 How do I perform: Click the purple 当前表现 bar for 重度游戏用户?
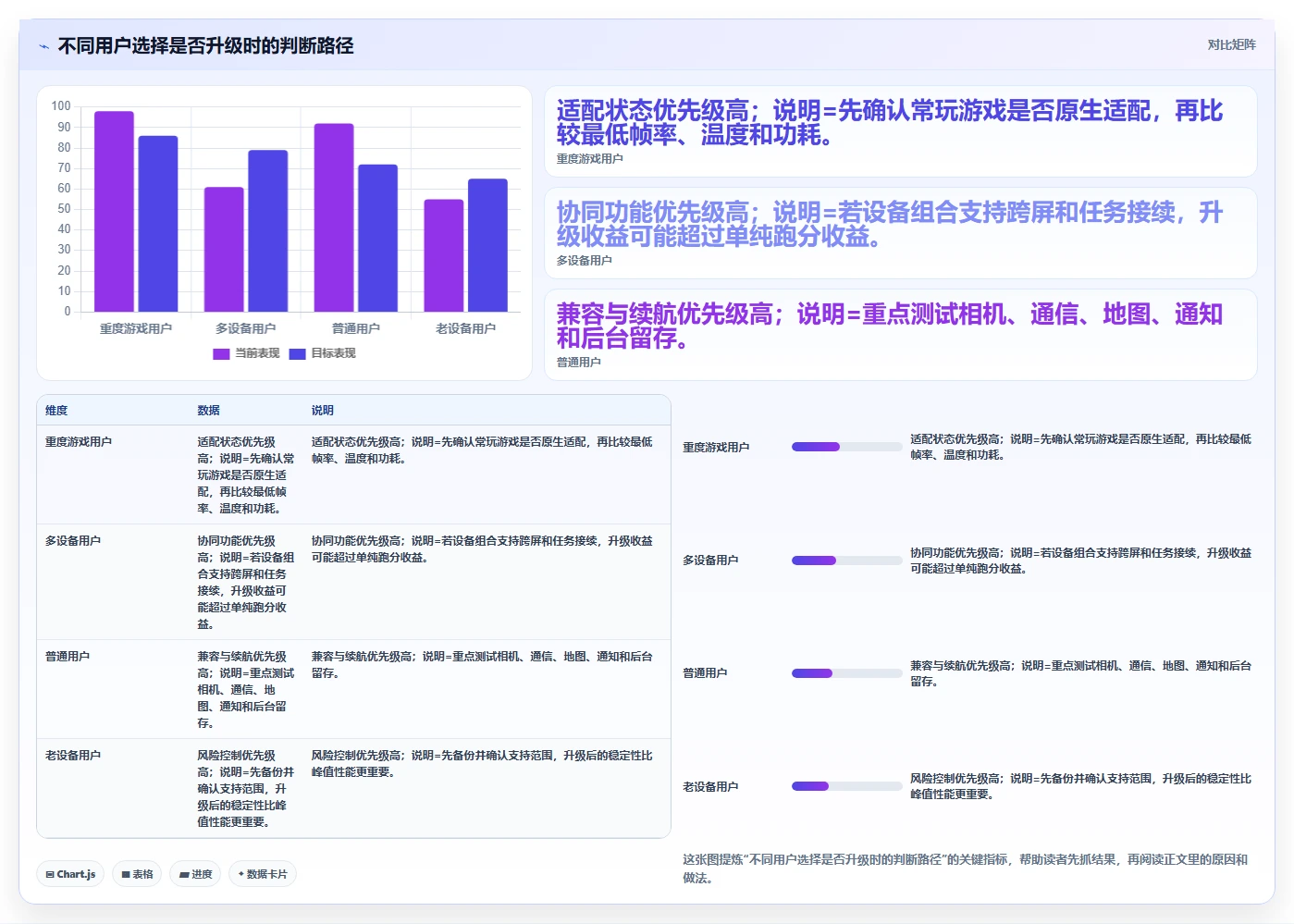(114, 211)
